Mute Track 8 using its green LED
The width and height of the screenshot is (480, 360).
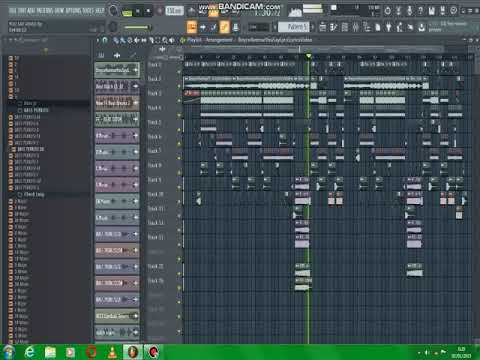point(179,172)
